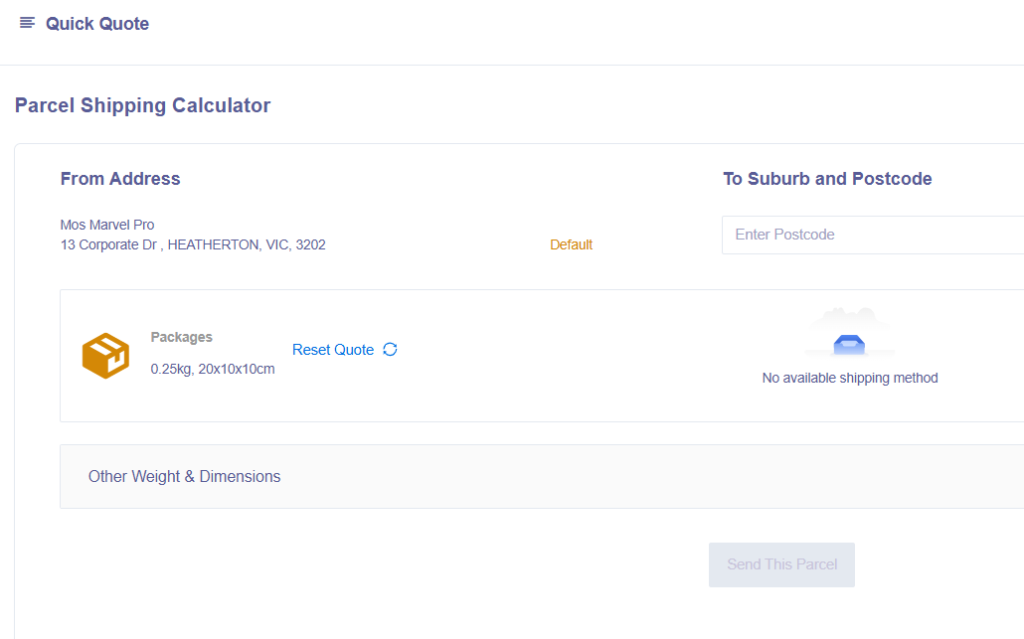The image size is (1024, 639).
Task: Click the Quick Quote page title
Action: [97, 24]
